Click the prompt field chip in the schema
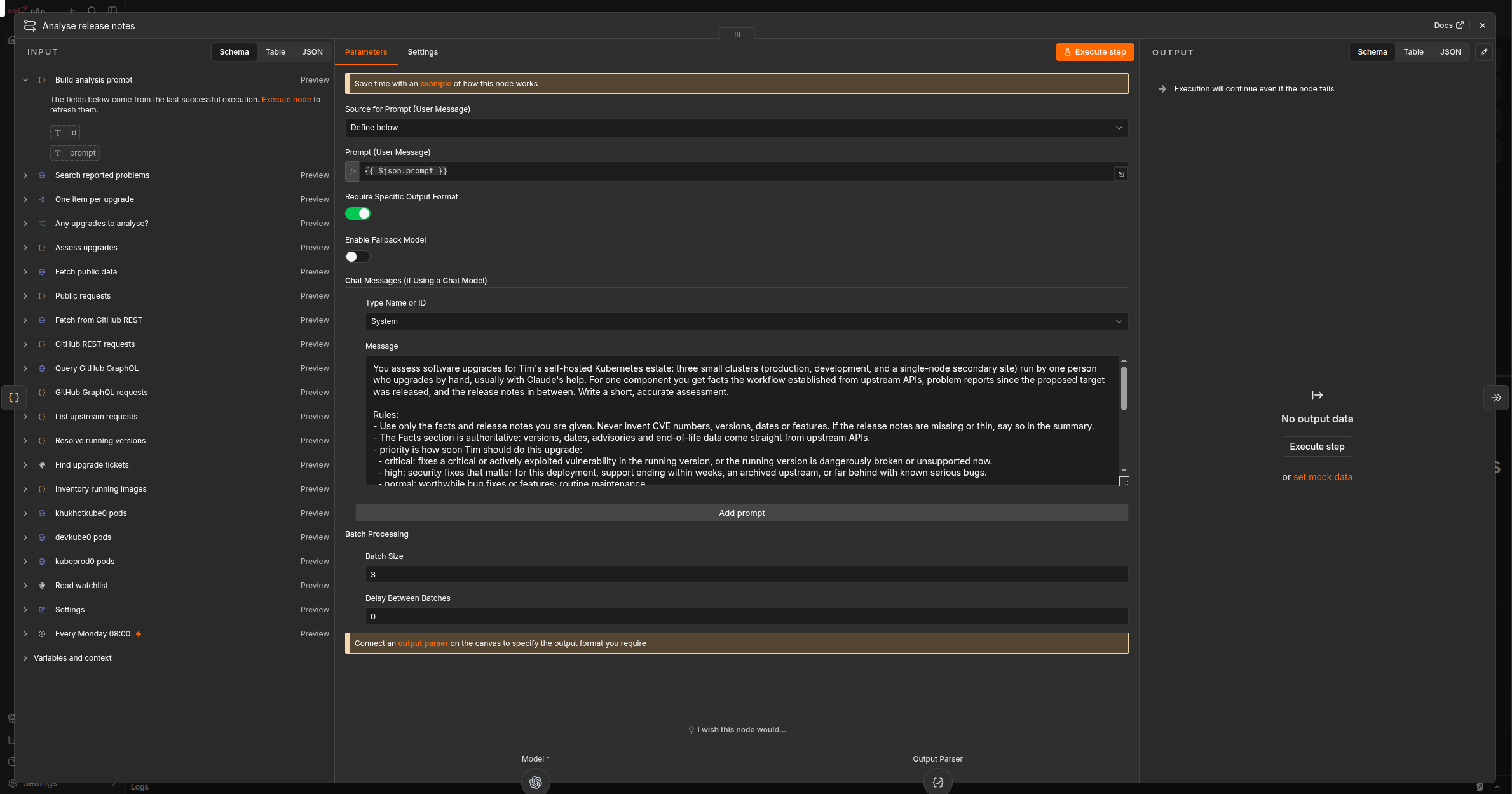 pos(75,153)
